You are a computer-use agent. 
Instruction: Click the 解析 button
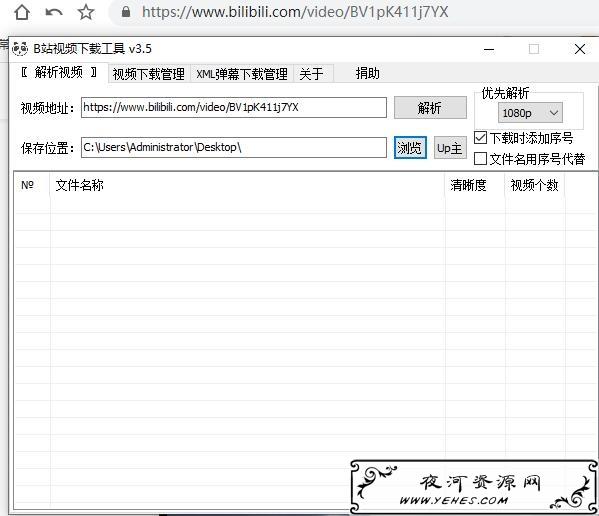click(430, 108)
